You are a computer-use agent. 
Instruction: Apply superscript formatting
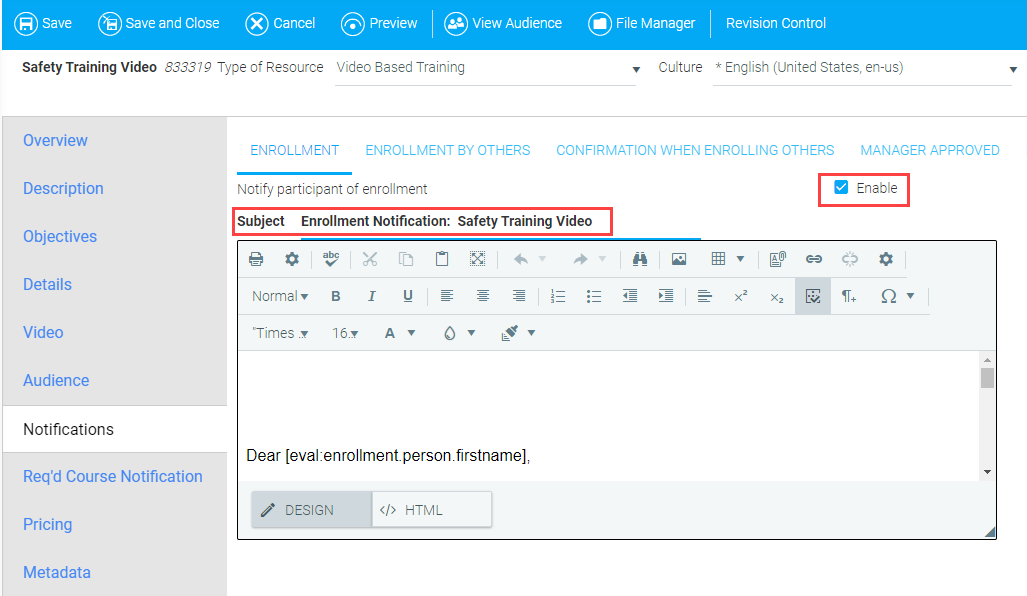coord(740,296)
